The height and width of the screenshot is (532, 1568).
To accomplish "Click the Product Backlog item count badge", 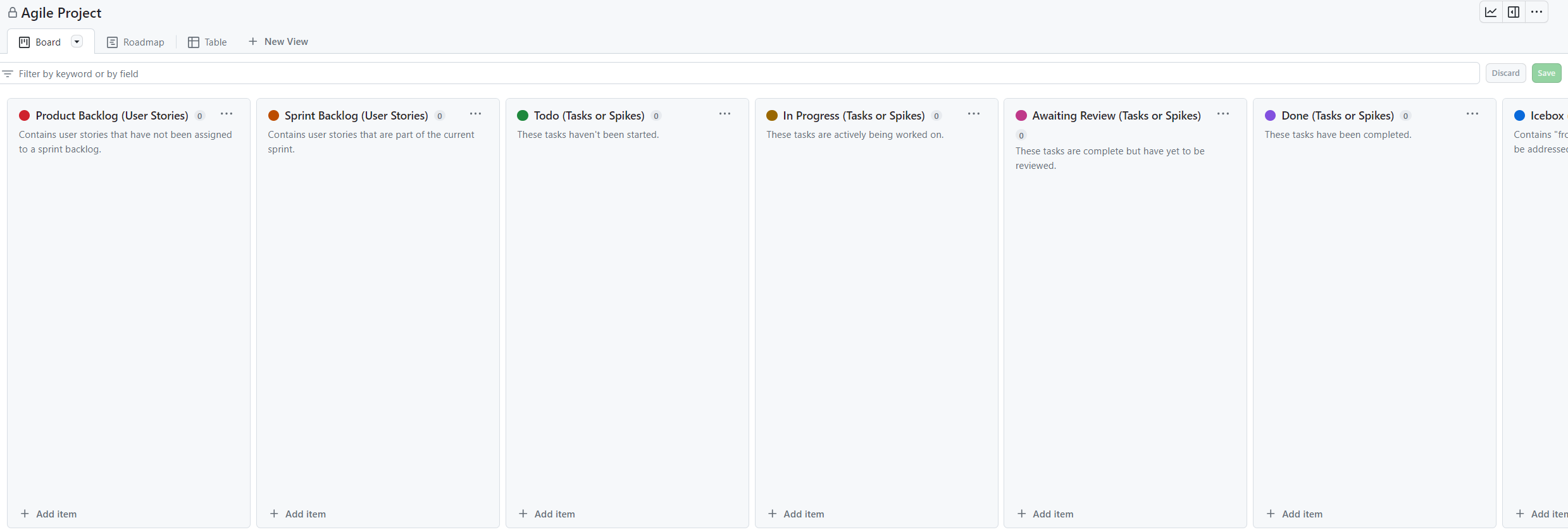I will (x=199, y=116).
